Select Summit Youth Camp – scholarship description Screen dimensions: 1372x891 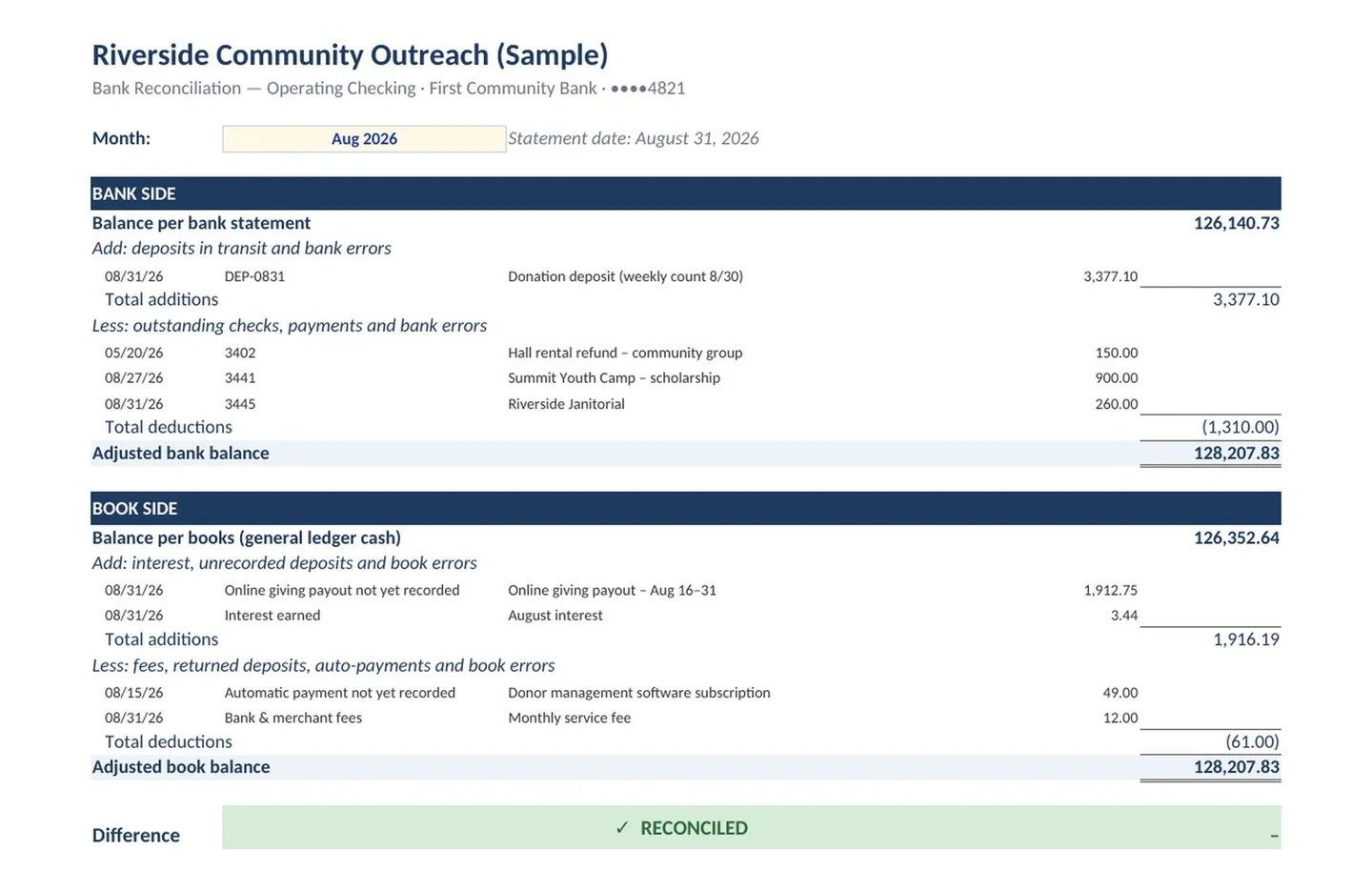pyautogui.click(x=614, y=378)
